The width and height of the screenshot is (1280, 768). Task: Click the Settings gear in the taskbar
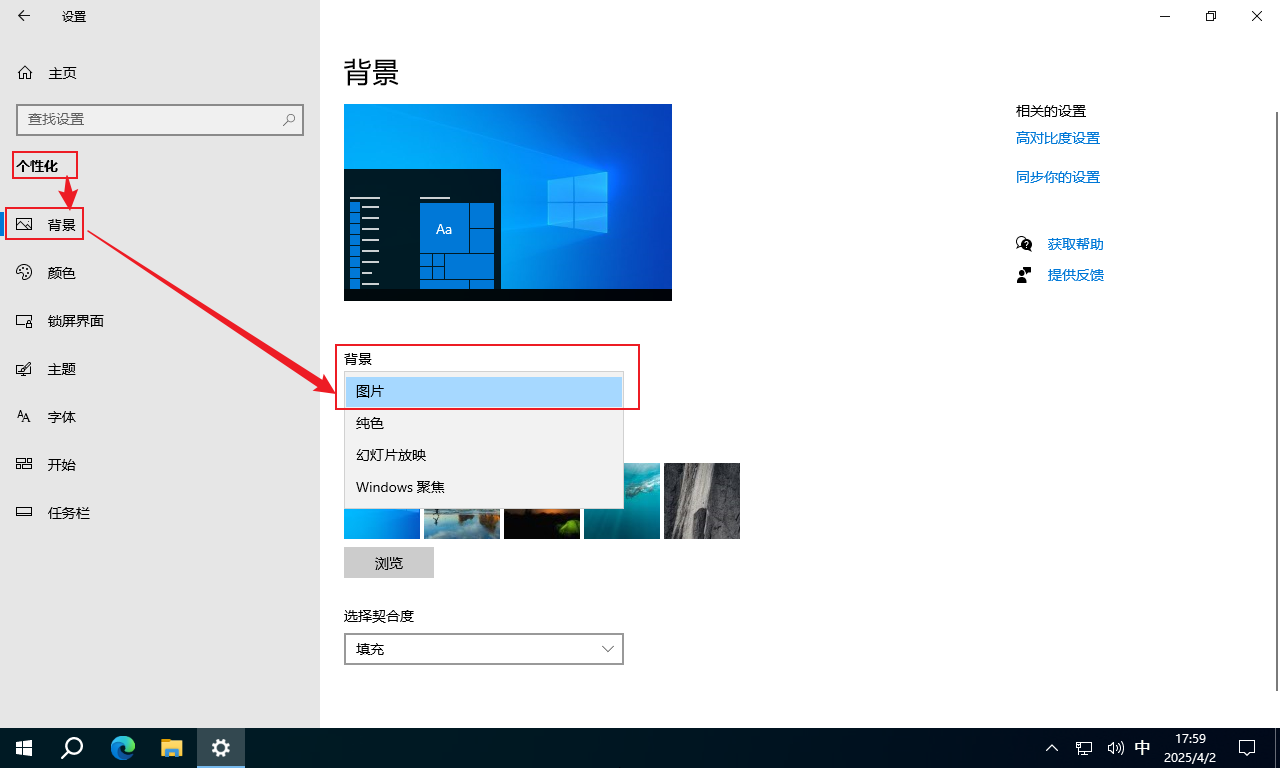click(x=221, y=748)
